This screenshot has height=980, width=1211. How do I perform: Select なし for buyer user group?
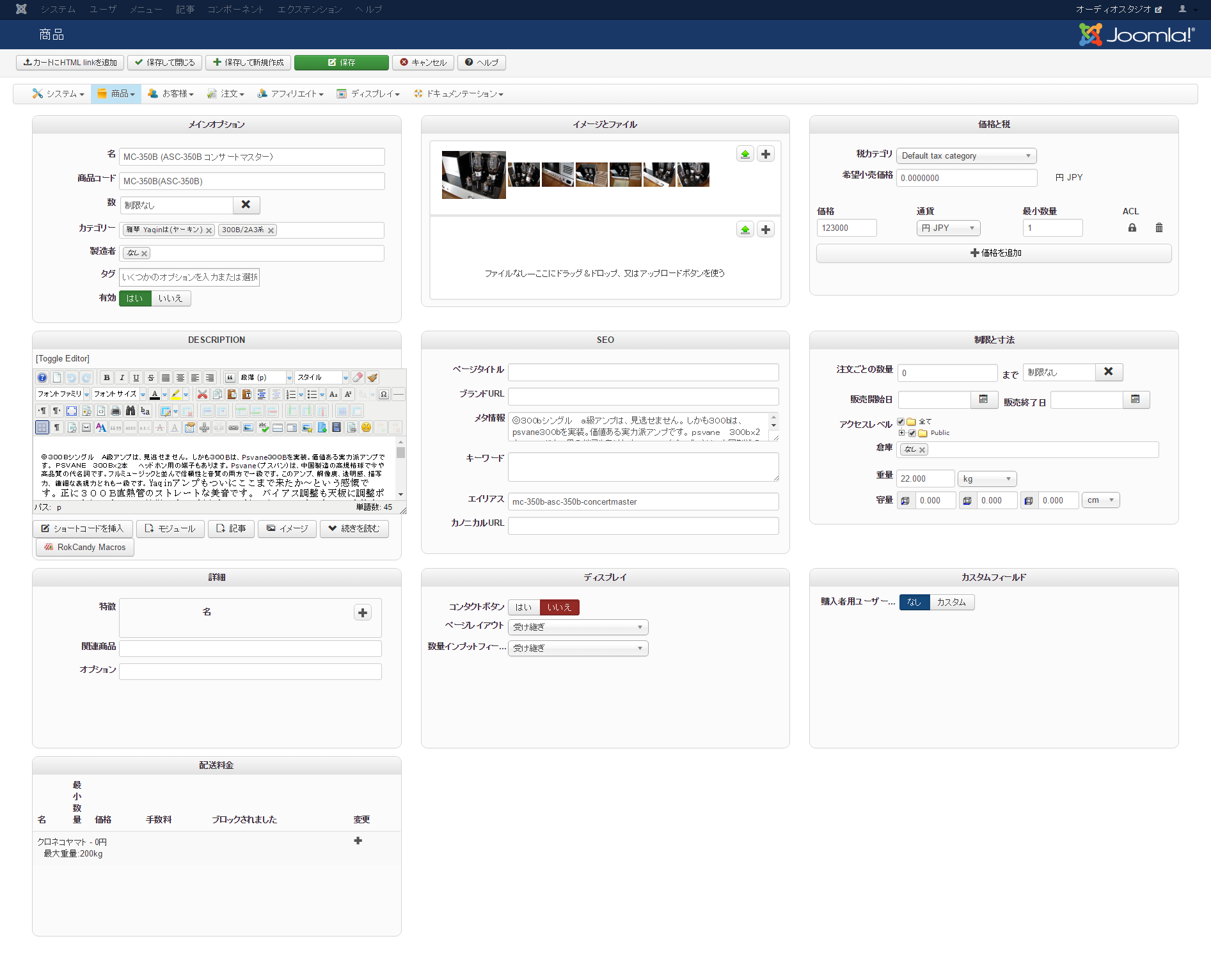[x=914, y=602]
